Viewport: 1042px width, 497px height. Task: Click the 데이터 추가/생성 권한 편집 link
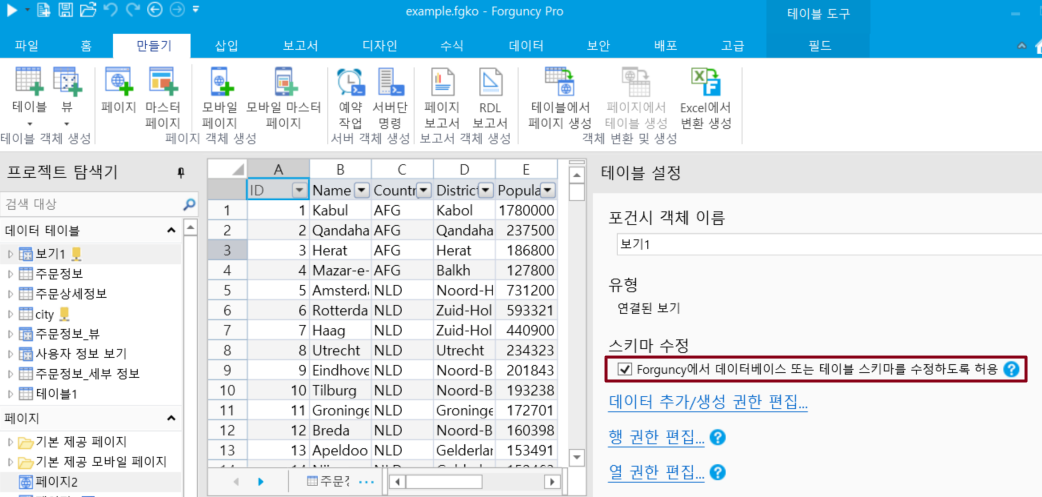click(x=708, y=403)
